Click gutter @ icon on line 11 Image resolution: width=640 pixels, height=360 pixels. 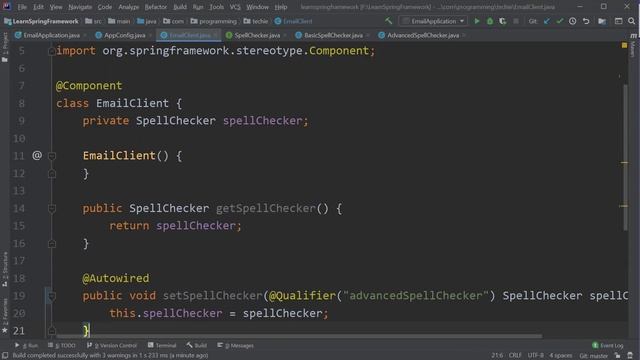pos(37,156)
